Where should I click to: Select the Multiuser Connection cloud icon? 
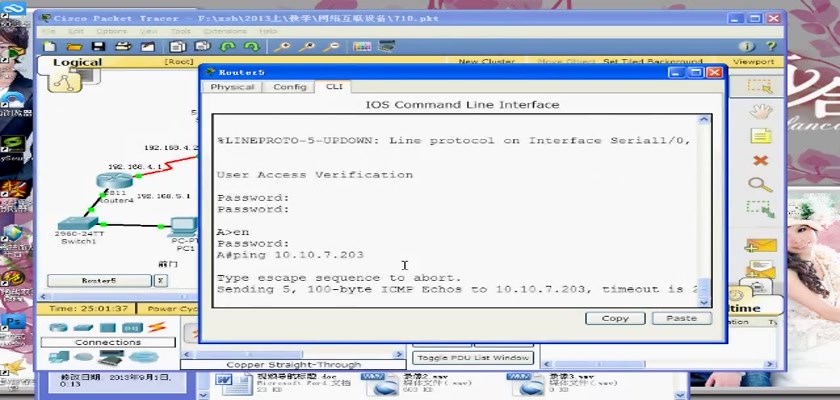pyautogui.click(x=144, y=357)
